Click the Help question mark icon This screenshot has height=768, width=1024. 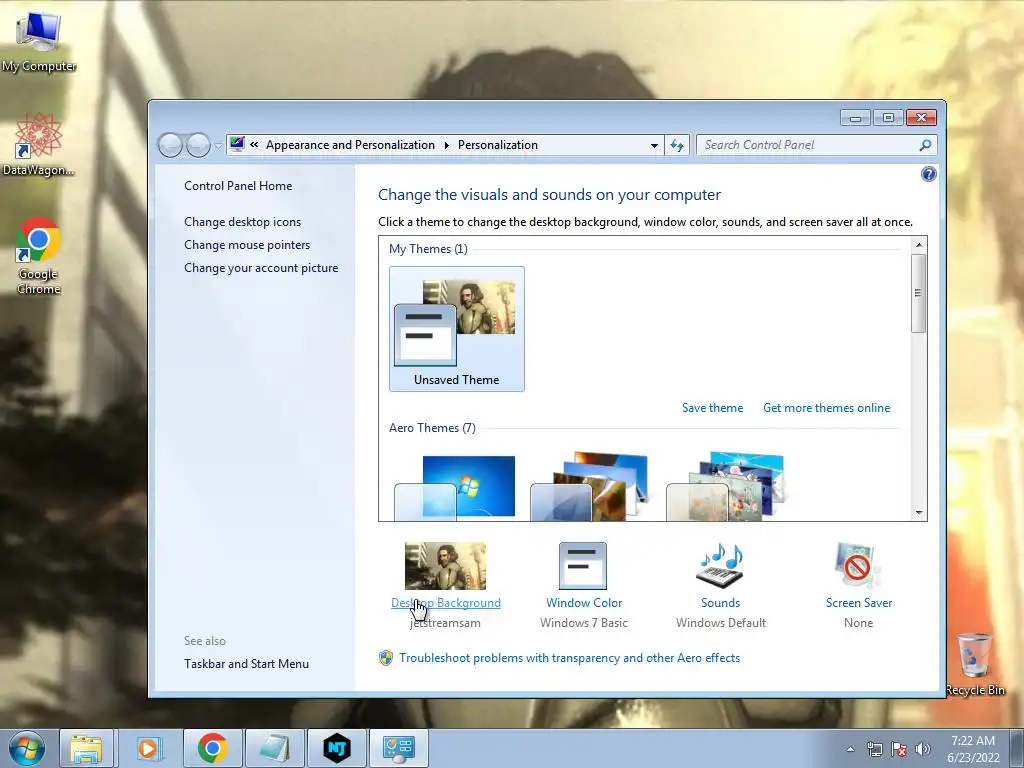click(x=929, y=174)
